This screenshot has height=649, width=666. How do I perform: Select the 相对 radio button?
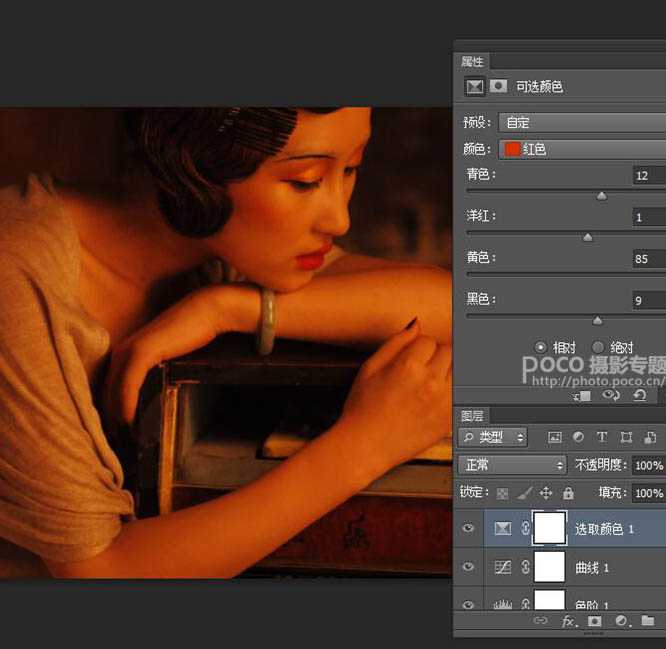[541, 347]
